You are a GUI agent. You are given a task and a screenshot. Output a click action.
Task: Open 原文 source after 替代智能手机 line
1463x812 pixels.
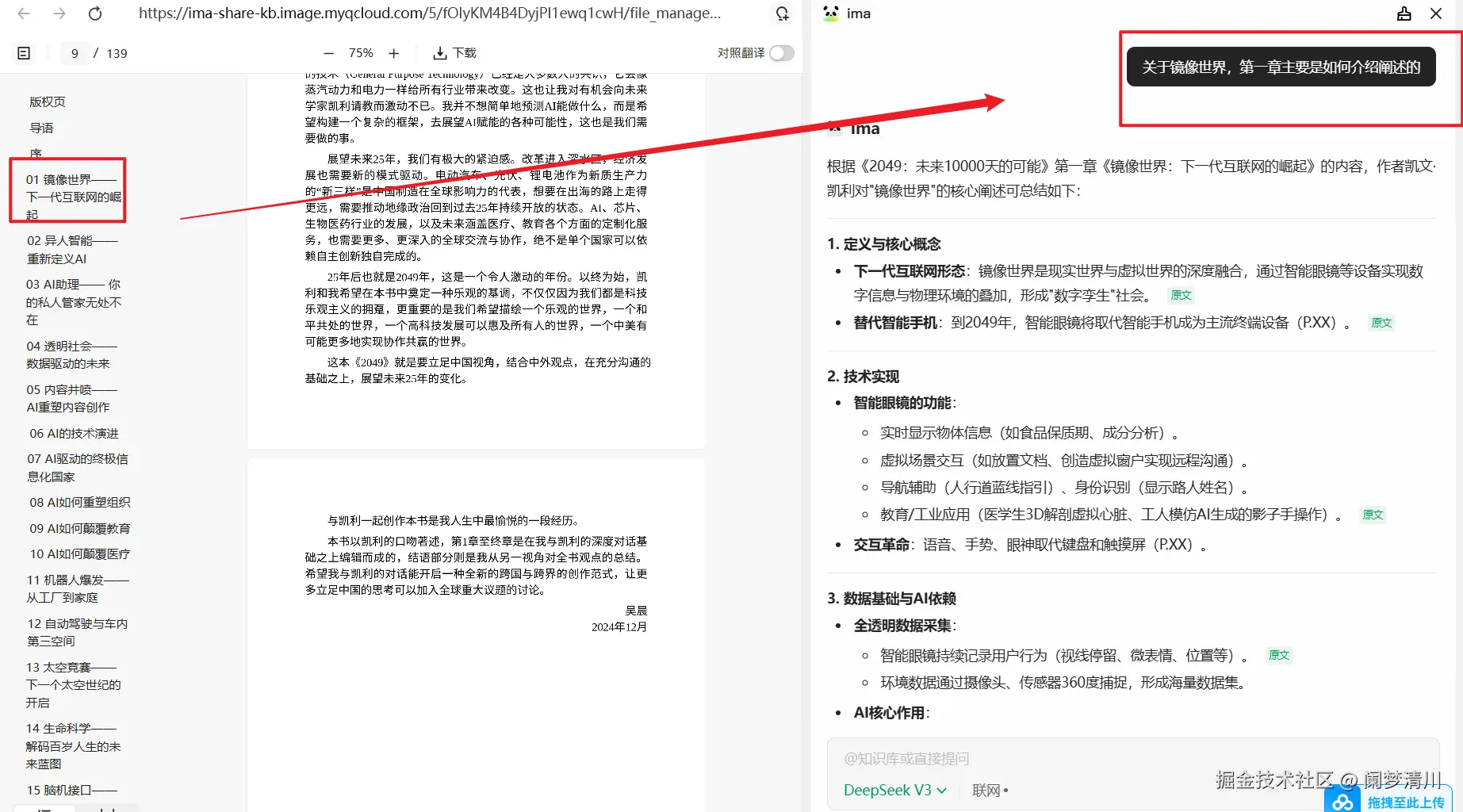point(1381,323)
